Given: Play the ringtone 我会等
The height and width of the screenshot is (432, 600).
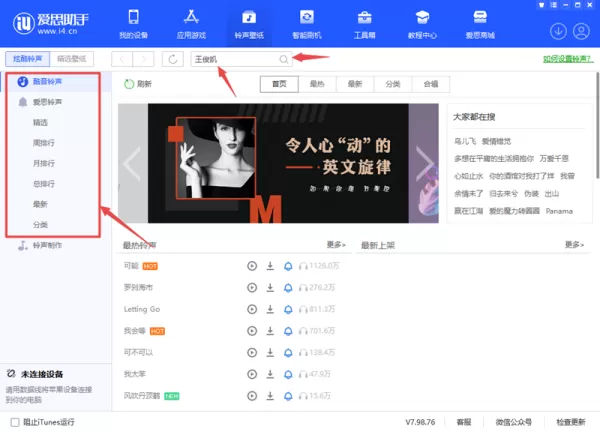Looking at the screenshot, I should point(252,331).
